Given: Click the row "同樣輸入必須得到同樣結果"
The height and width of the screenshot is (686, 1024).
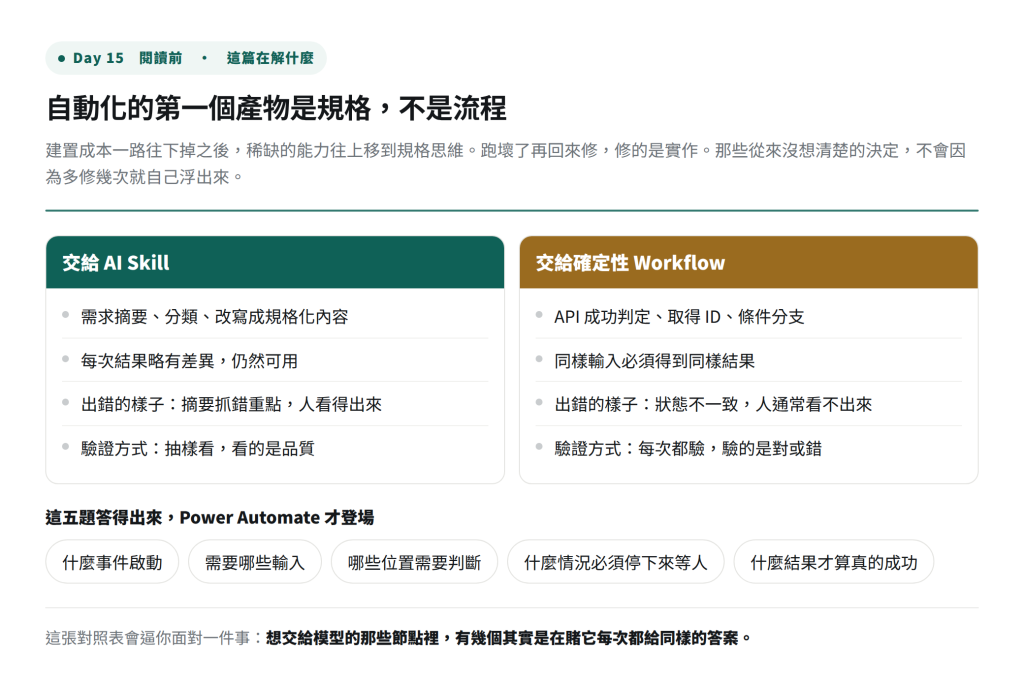Looking at the screenshot, I should [x=748, y=361].
